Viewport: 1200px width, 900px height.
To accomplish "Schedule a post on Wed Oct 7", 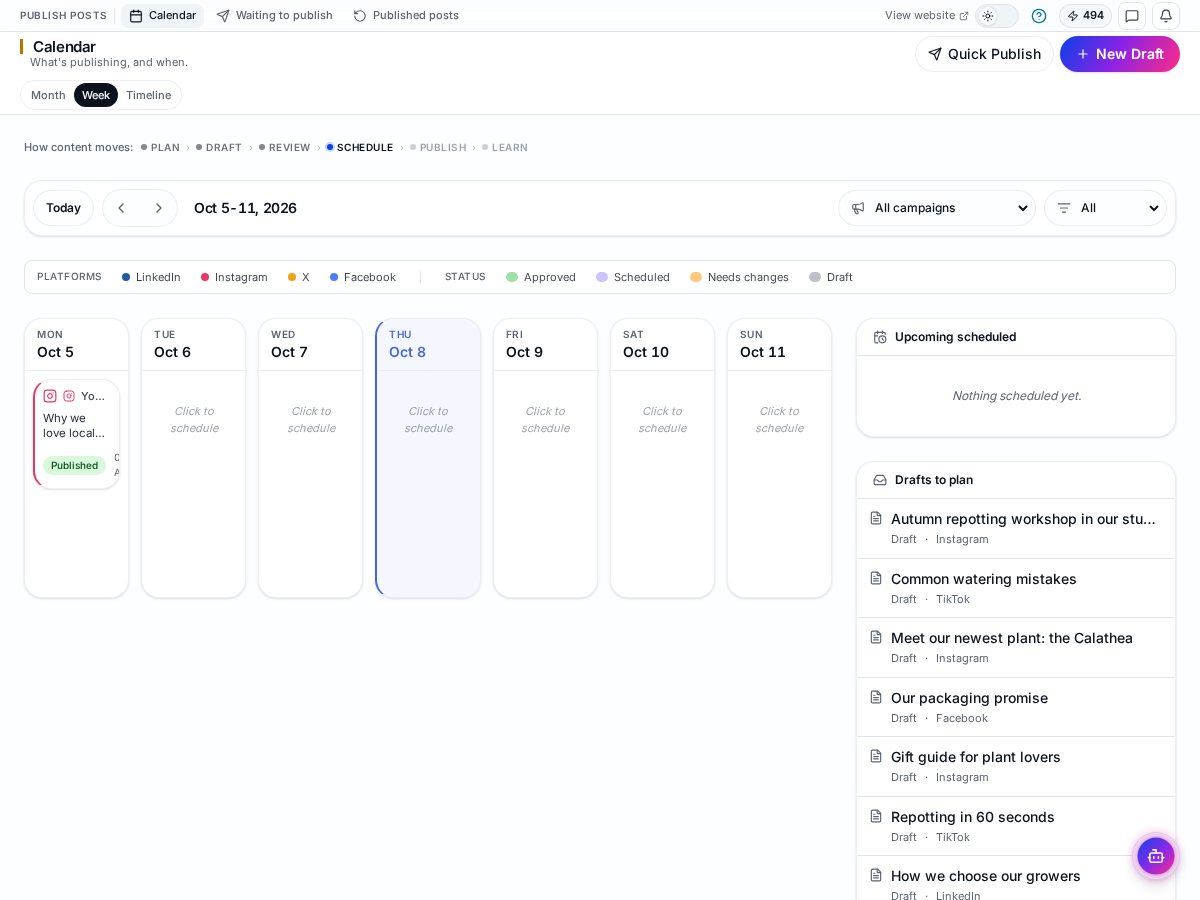I will 311,419.
